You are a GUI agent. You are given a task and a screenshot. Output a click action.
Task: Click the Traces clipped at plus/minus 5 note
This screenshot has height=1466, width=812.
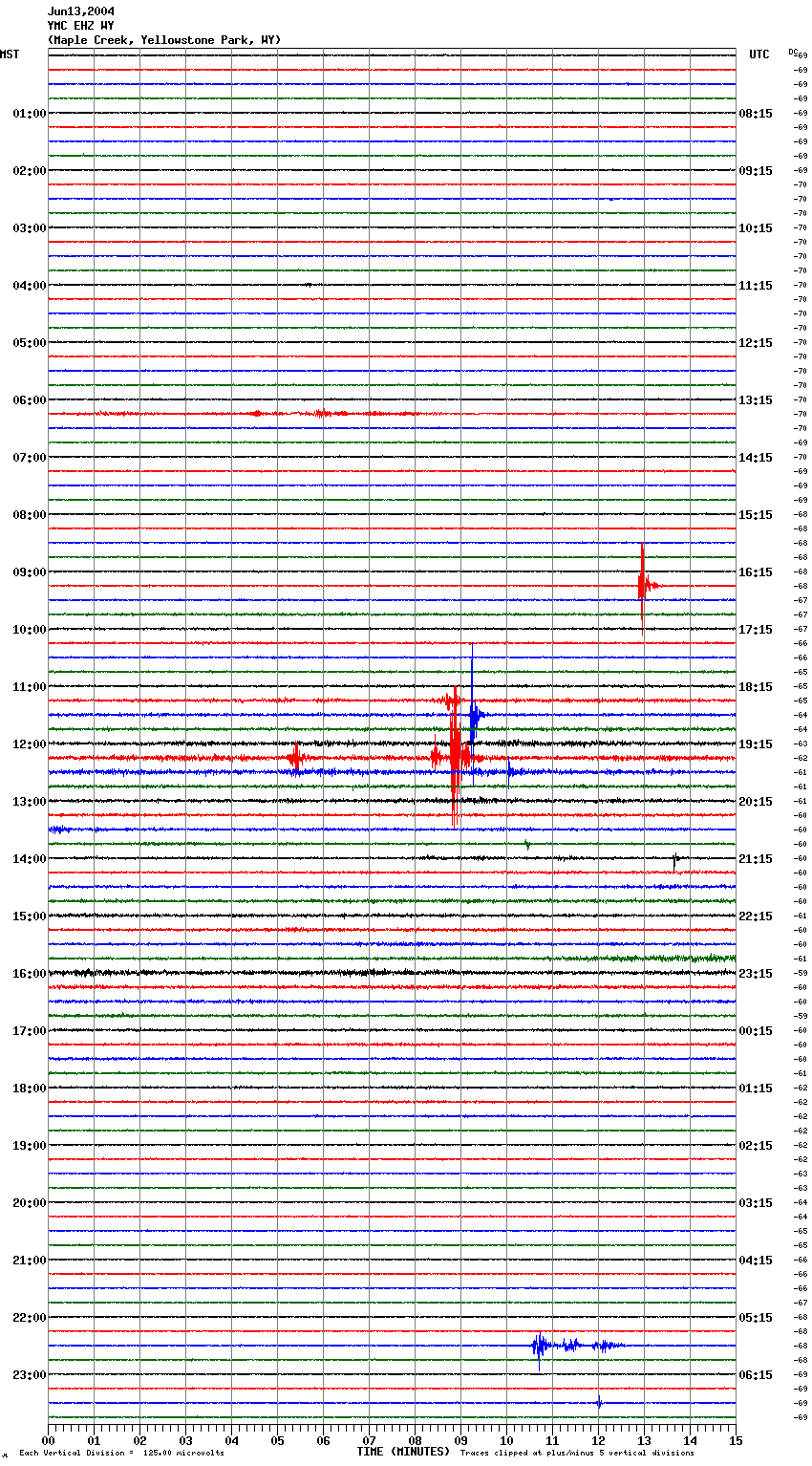577,1454
